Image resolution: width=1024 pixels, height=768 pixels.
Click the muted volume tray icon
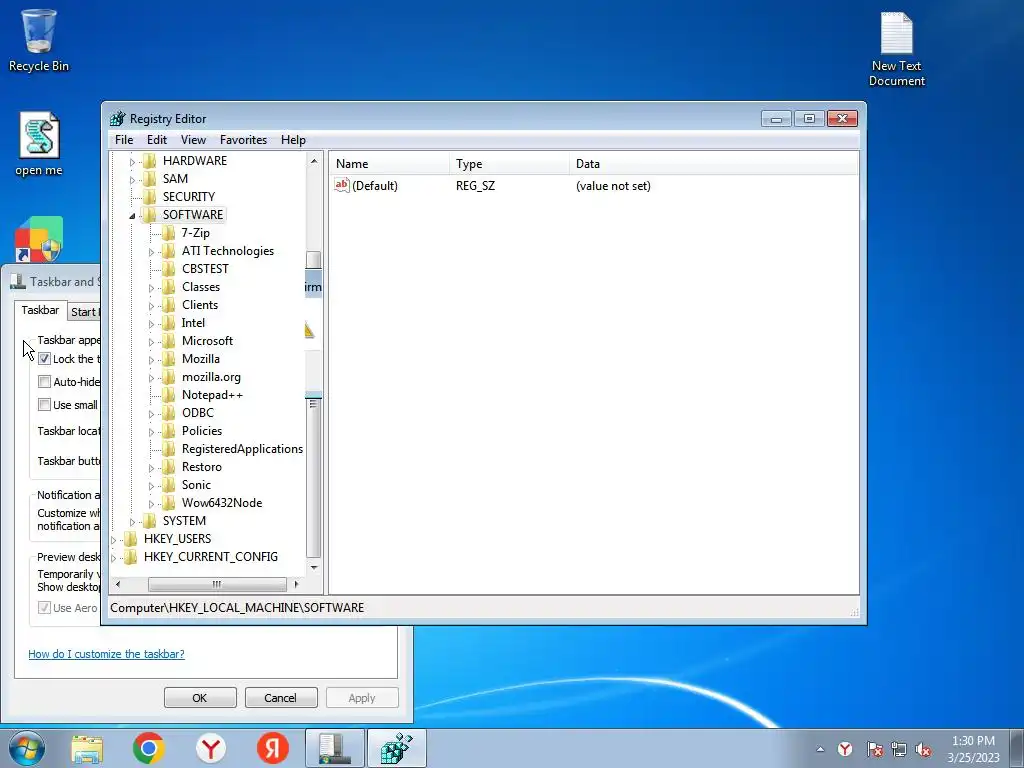coord(923,750)
